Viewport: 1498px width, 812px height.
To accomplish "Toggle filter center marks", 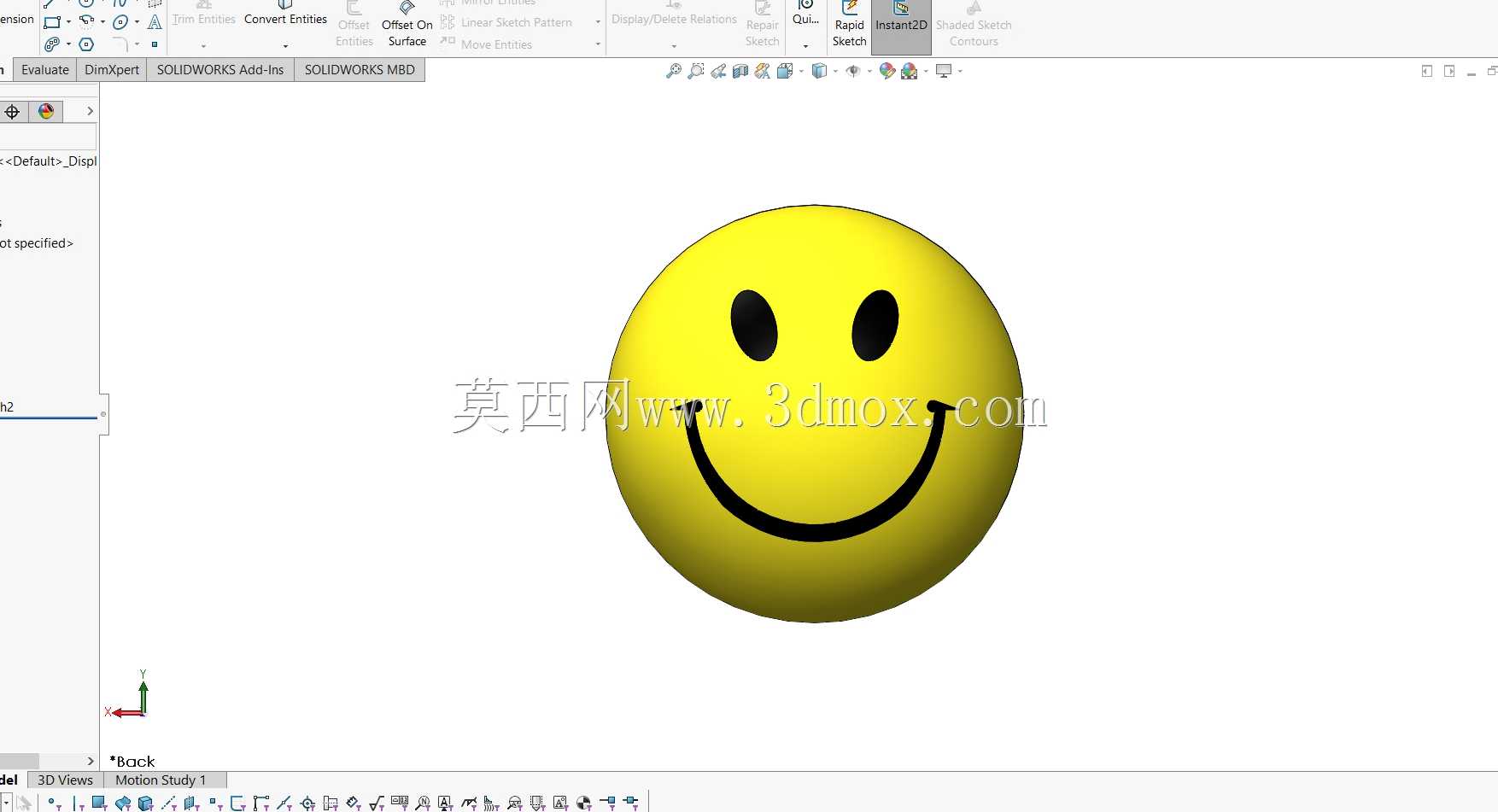I will point(307,803).
